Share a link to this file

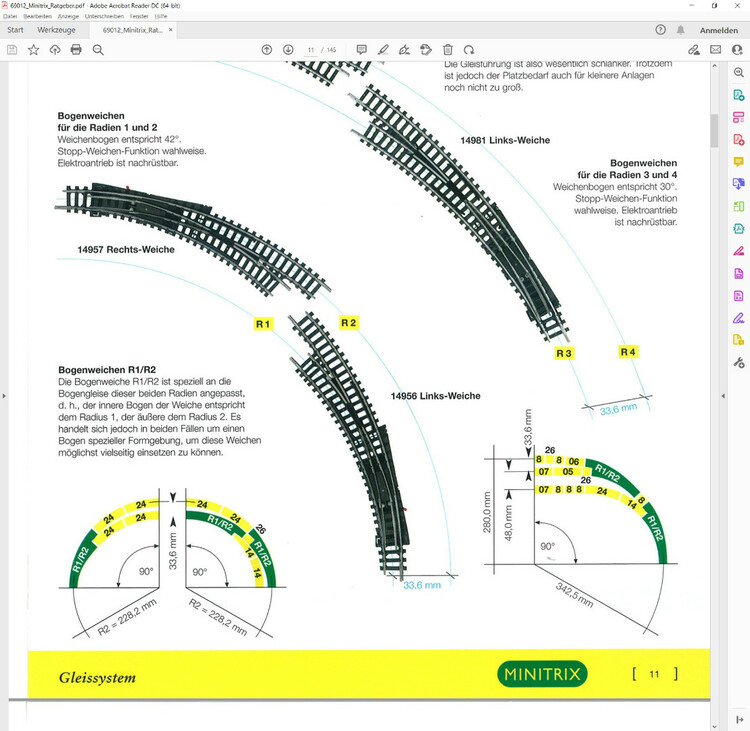(694, 50)
